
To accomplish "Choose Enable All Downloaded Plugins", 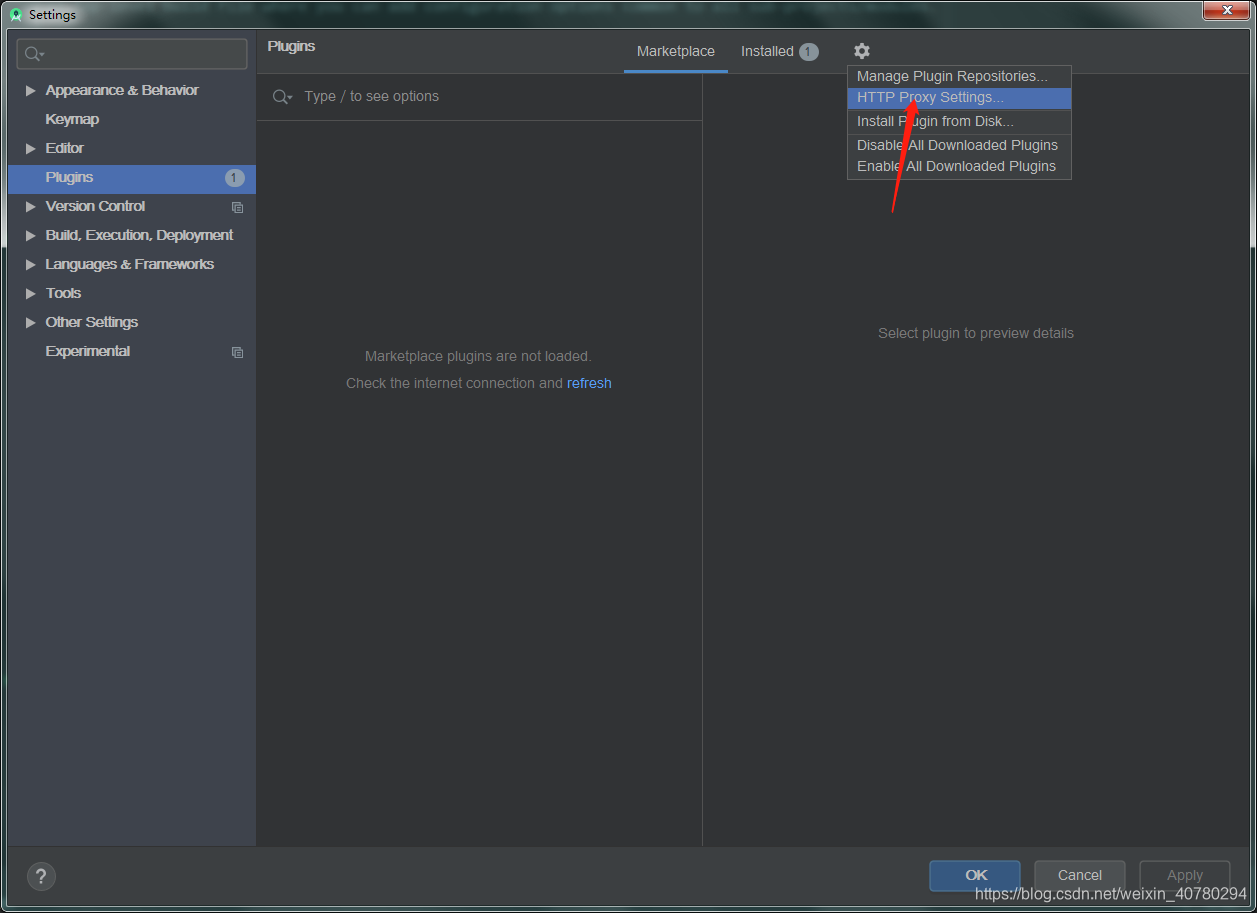I will click(959, 166).
